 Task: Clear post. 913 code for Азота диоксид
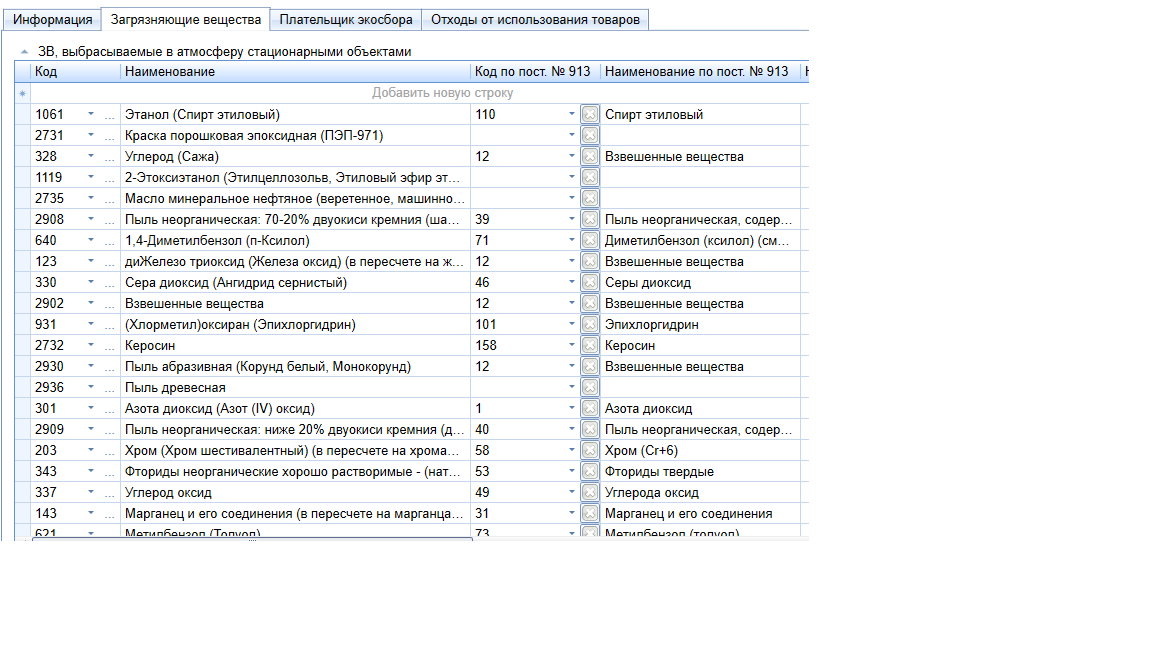(590, 408)
